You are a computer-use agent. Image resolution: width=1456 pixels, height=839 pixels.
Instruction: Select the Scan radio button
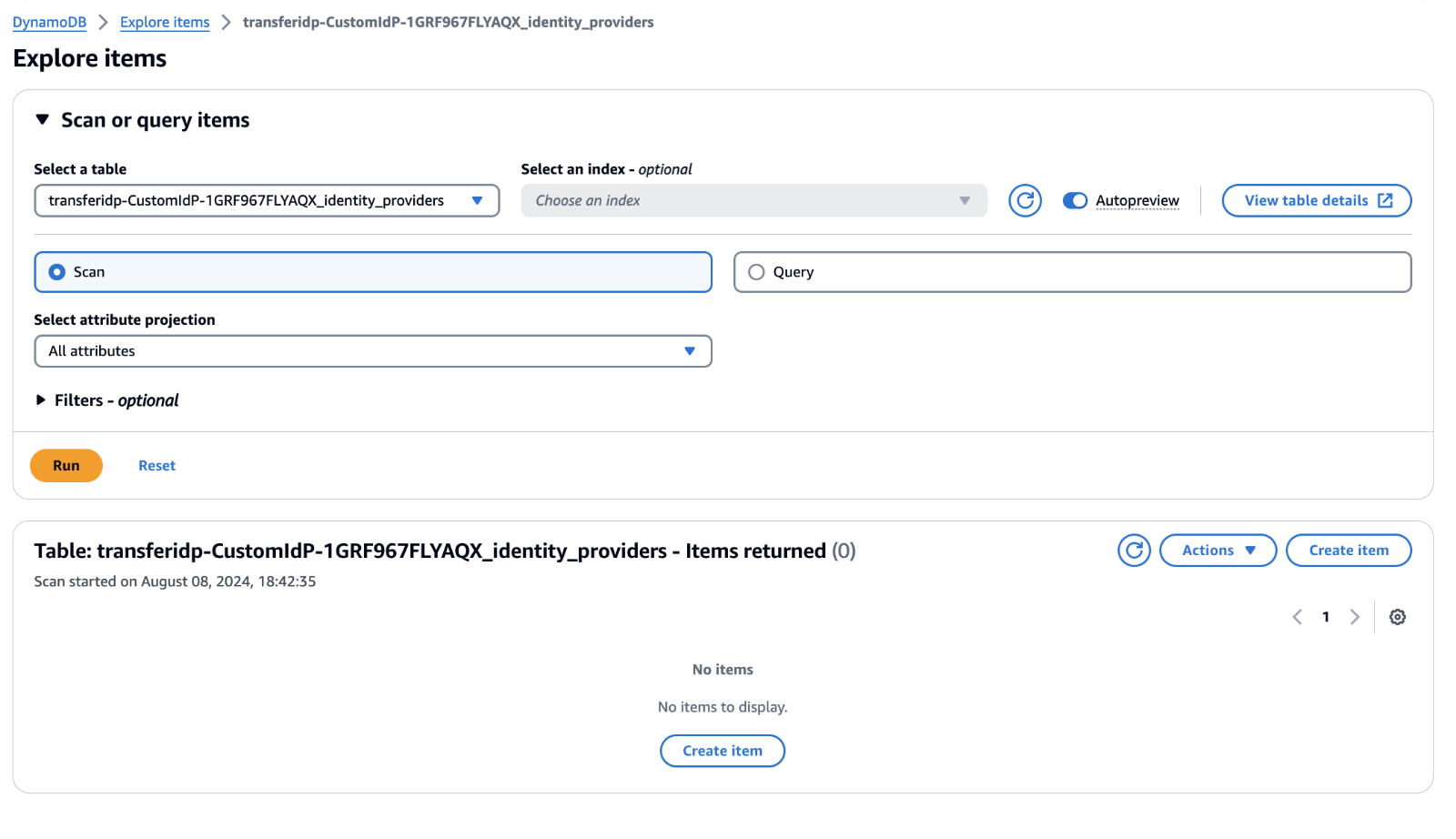pyautogui.click(x=56, y=271)
